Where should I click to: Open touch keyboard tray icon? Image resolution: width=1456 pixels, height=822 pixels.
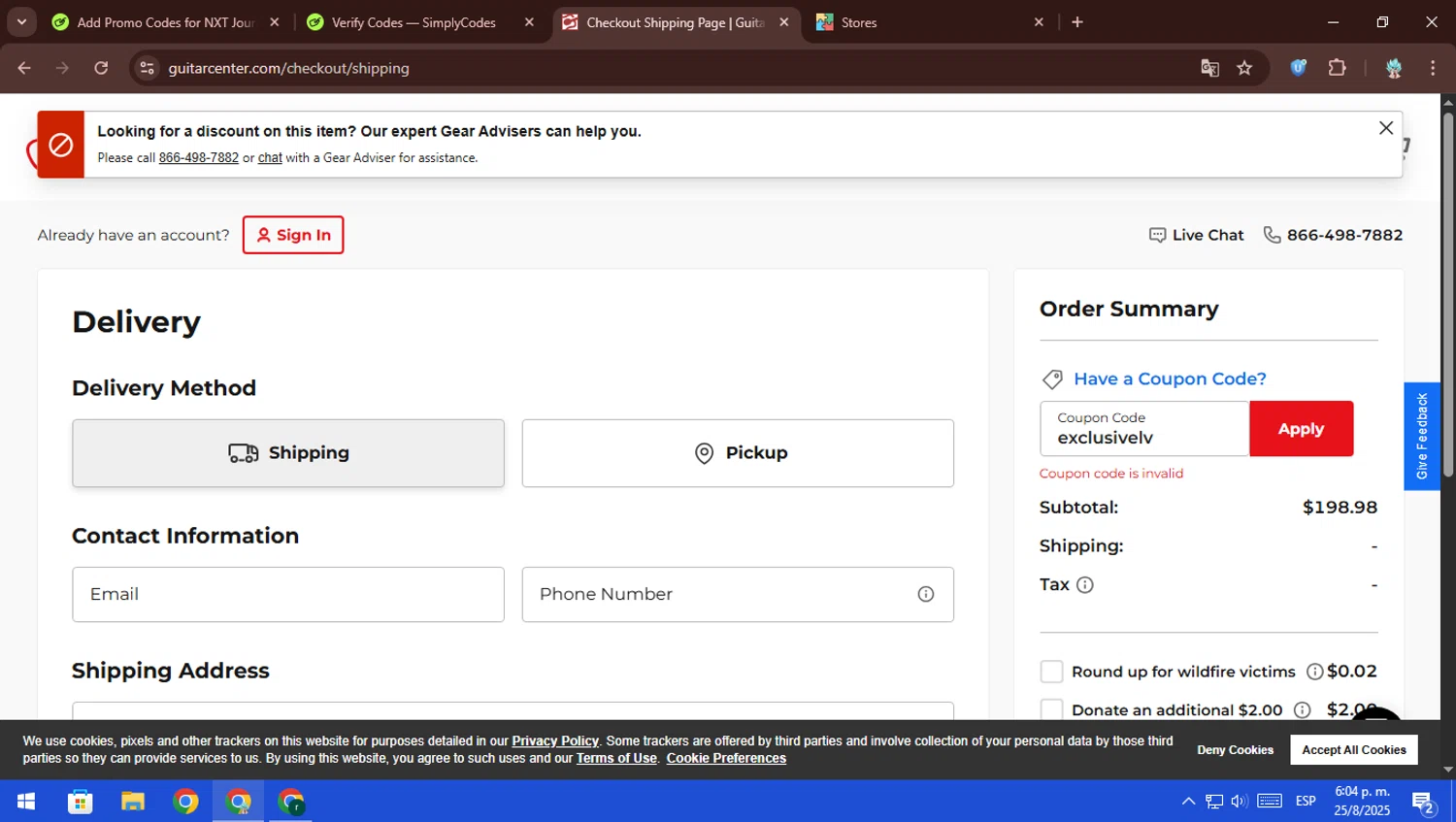(x=1270, y=802)
